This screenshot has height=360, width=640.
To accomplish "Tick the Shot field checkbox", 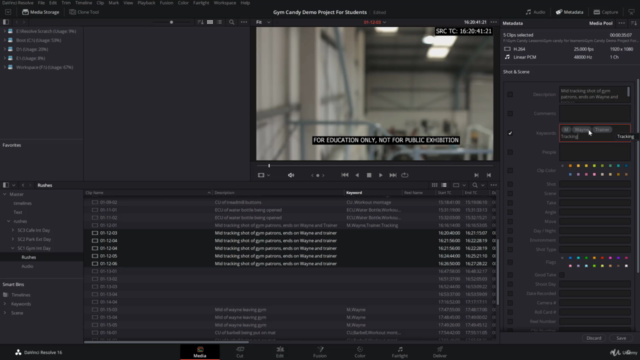I will 510,184.
